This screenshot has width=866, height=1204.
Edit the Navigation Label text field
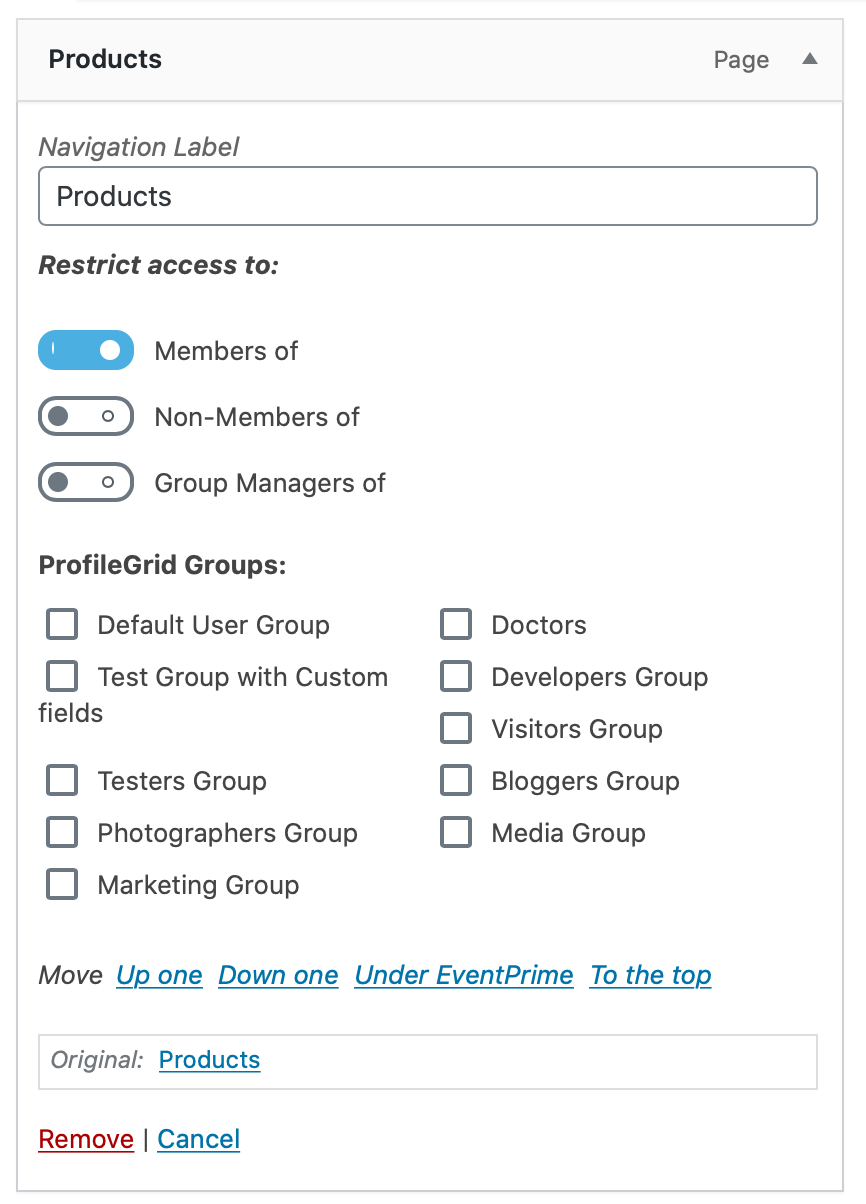tap(427, 196)
